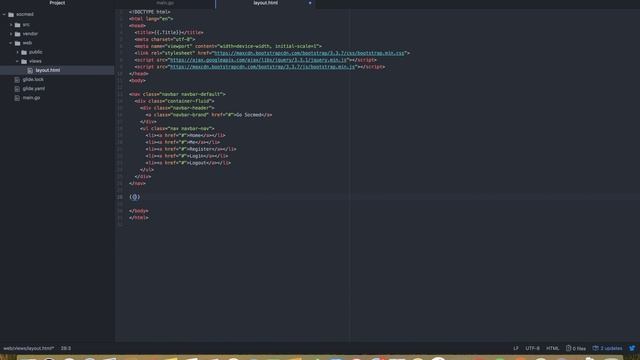Image resolution: width=640 pixels, height=360 pixels.
Task: Click the glide.yaml file icon
Action: click(x=17, y=89)
